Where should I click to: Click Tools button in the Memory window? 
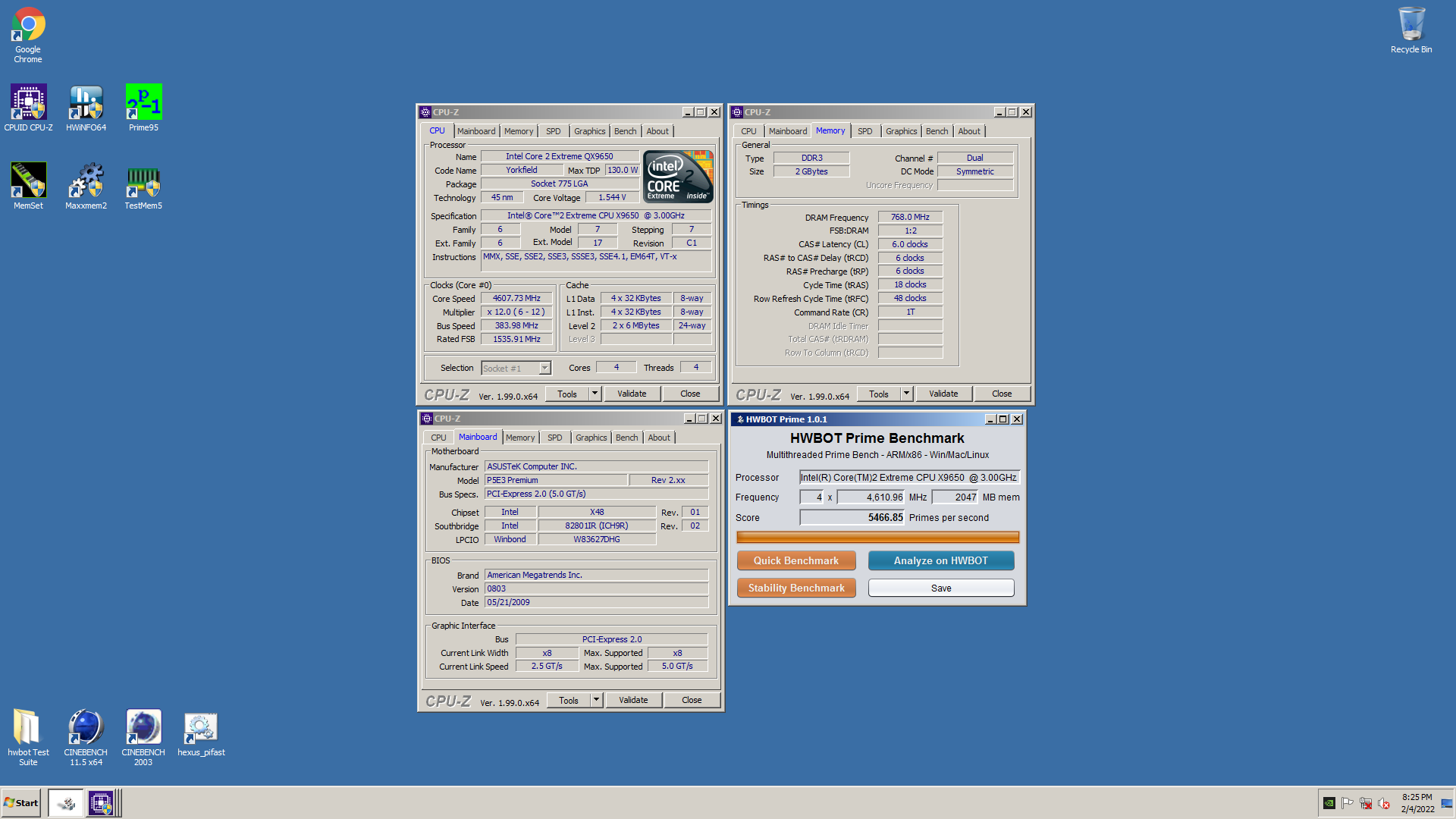(879, 394)
